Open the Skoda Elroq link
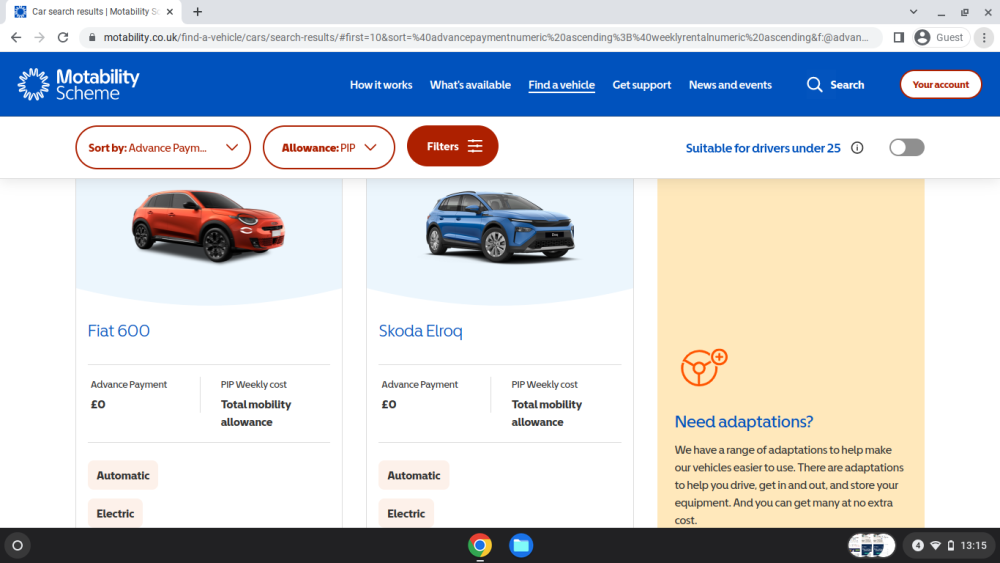 coord(420,331)
